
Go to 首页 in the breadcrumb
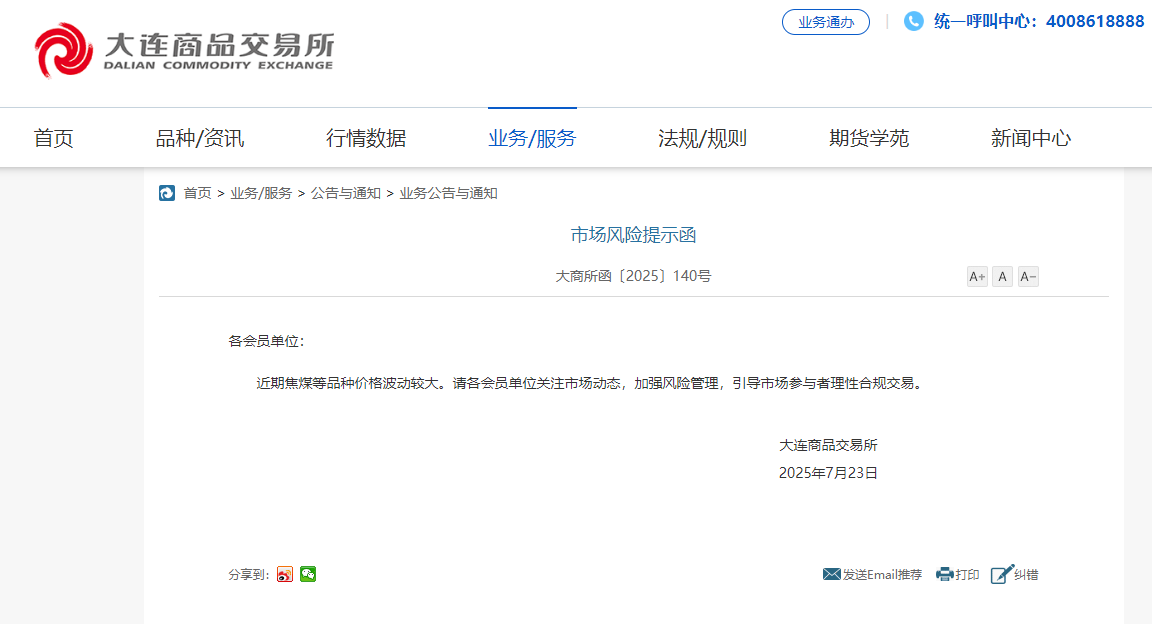(198, 193)
